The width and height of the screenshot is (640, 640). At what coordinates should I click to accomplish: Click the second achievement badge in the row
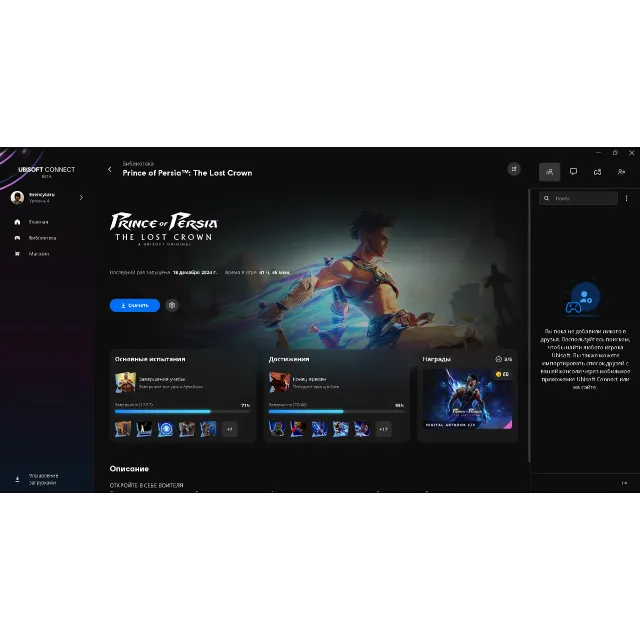(x=298, y=429)
